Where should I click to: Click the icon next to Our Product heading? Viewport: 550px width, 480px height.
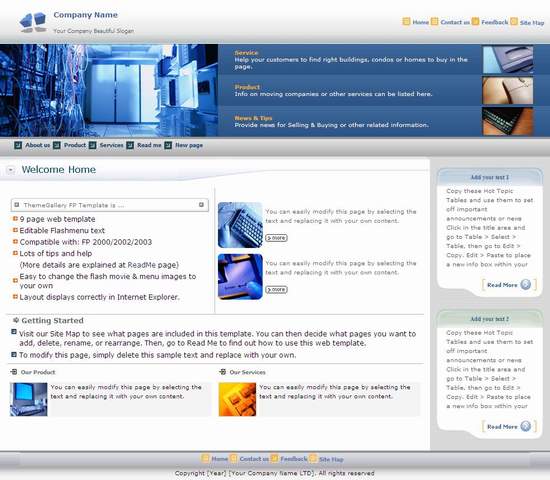tap(14, 372)
